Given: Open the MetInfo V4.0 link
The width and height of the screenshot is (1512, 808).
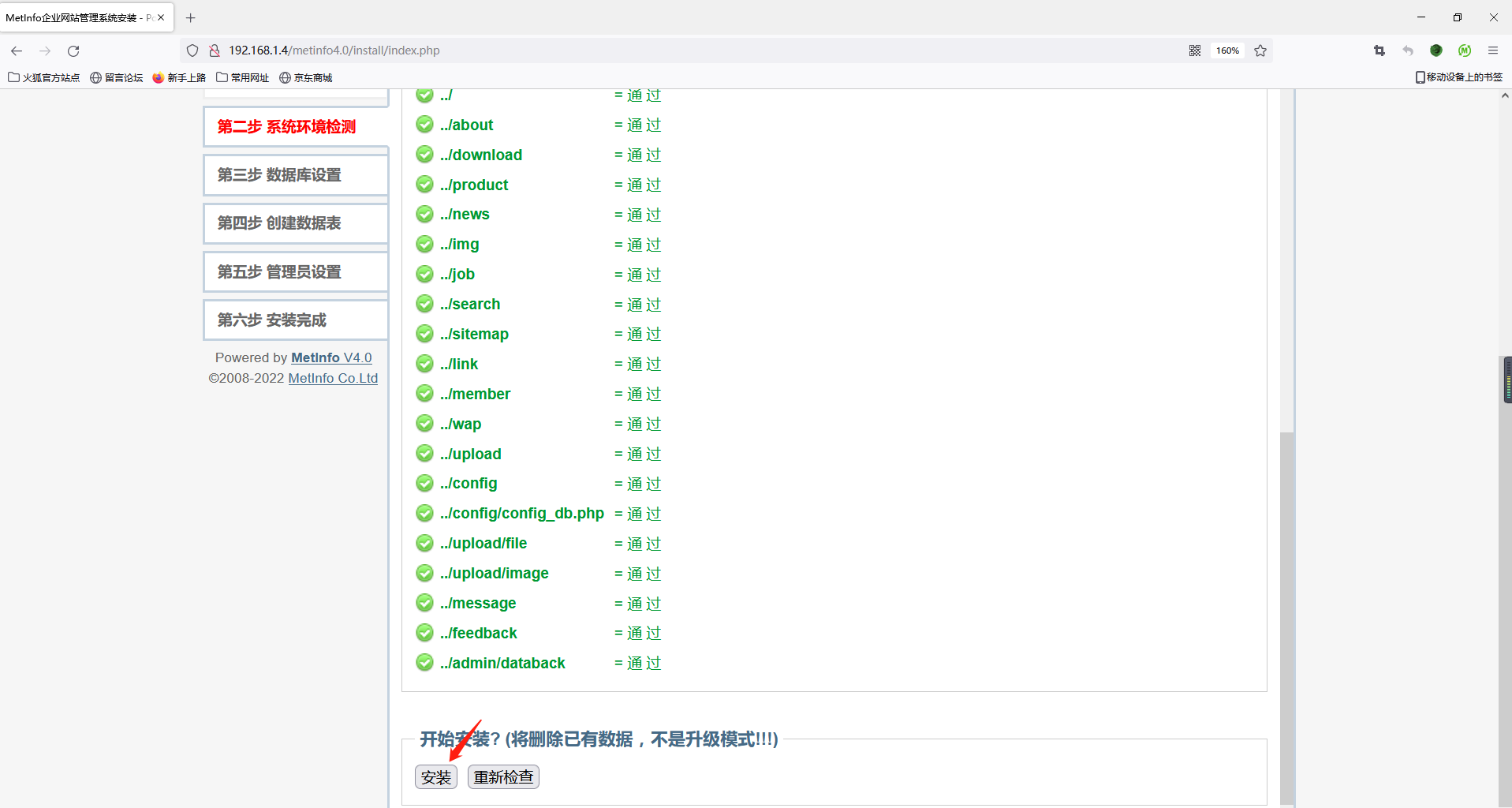Looking at the screenshot, I should tap(331, 357).
